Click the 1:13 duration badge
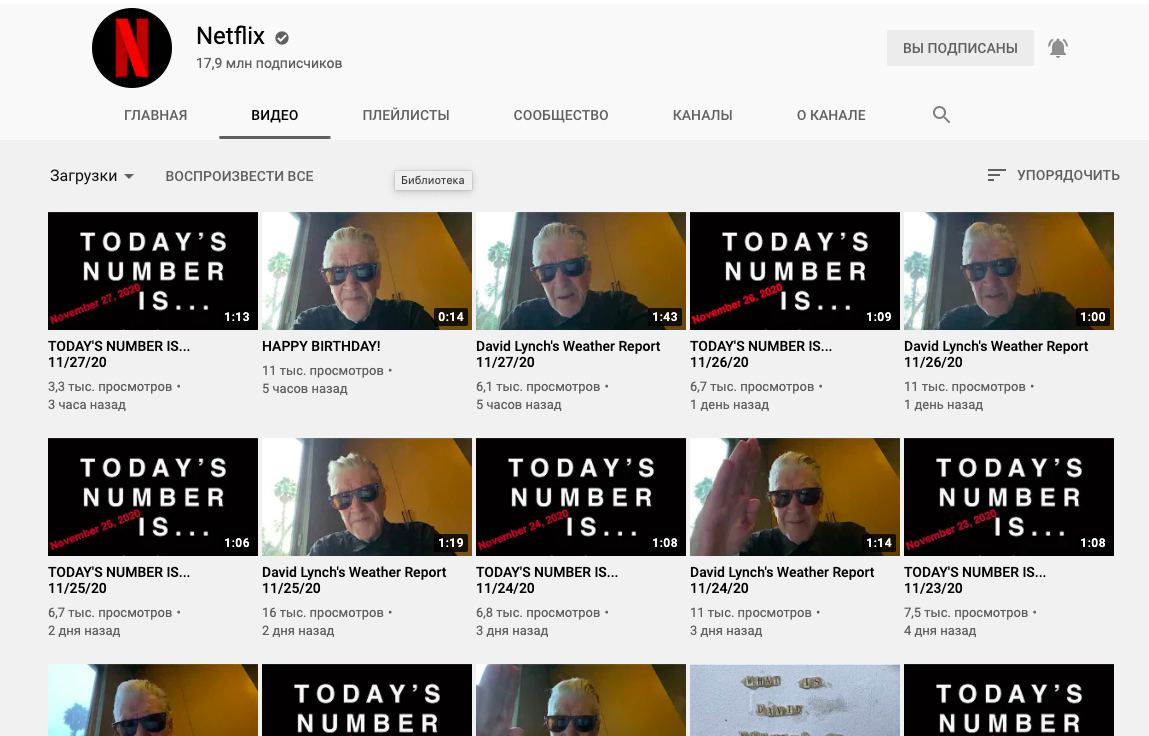Screen dimensions: 1149x736 coord(237,317)
